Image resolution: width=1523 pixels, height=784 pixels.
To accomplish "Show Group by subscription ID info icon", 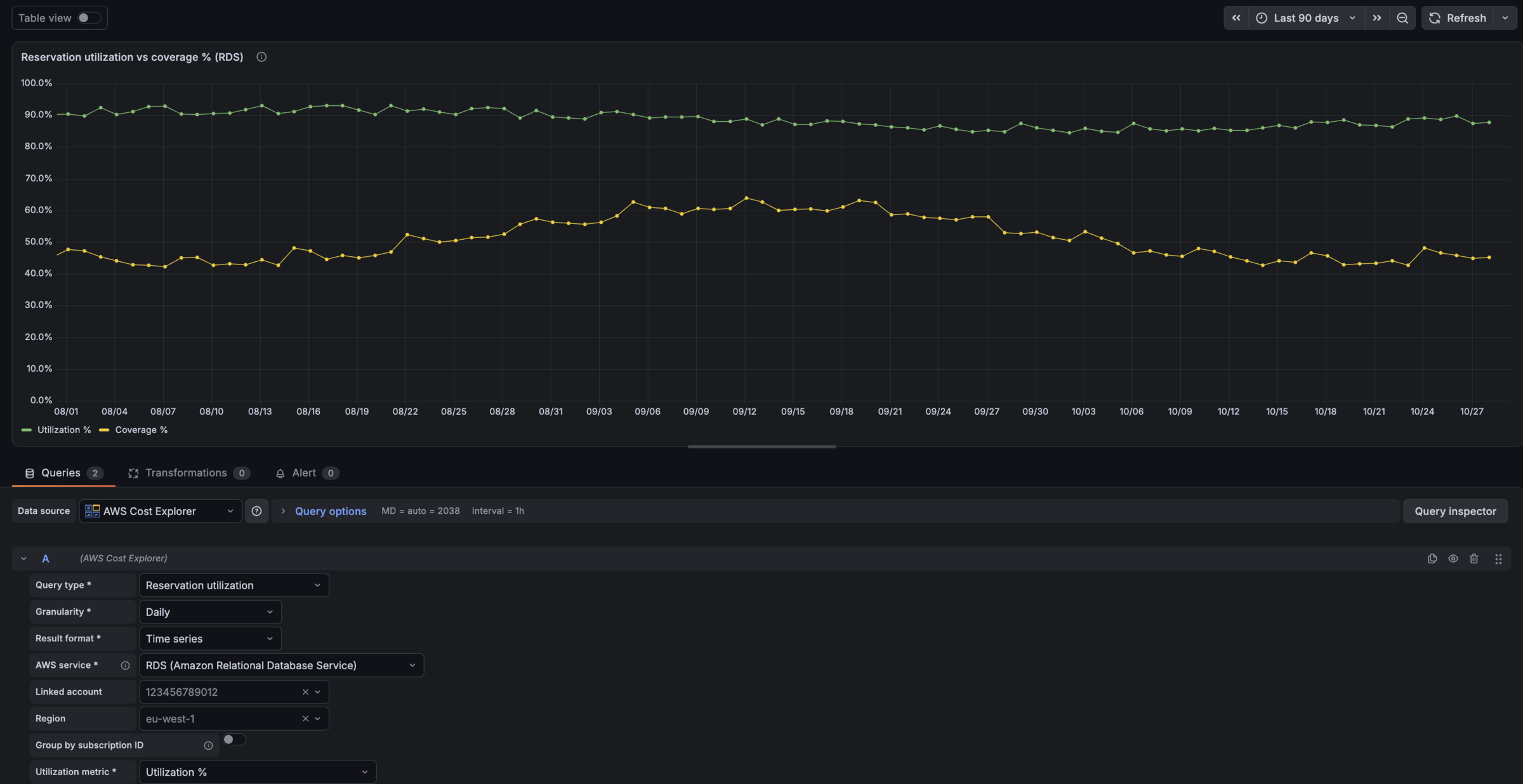I will coord(208,745).
